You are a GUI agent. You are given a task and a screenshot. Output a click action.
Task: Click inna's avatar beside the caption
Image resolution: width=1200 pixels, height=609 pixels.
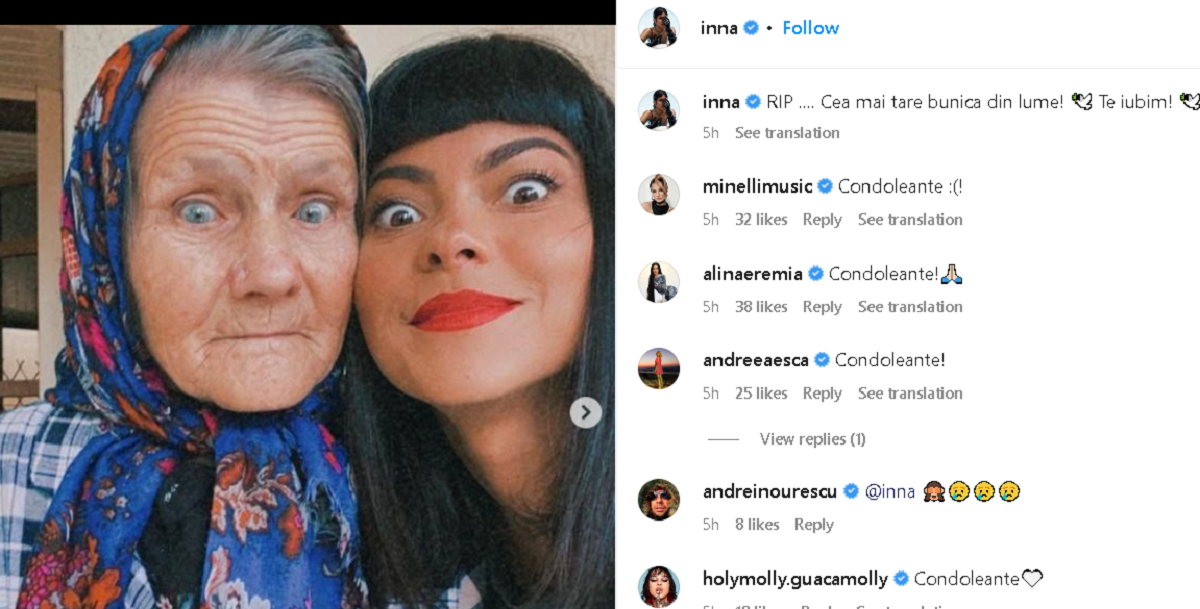pos(659,110)
